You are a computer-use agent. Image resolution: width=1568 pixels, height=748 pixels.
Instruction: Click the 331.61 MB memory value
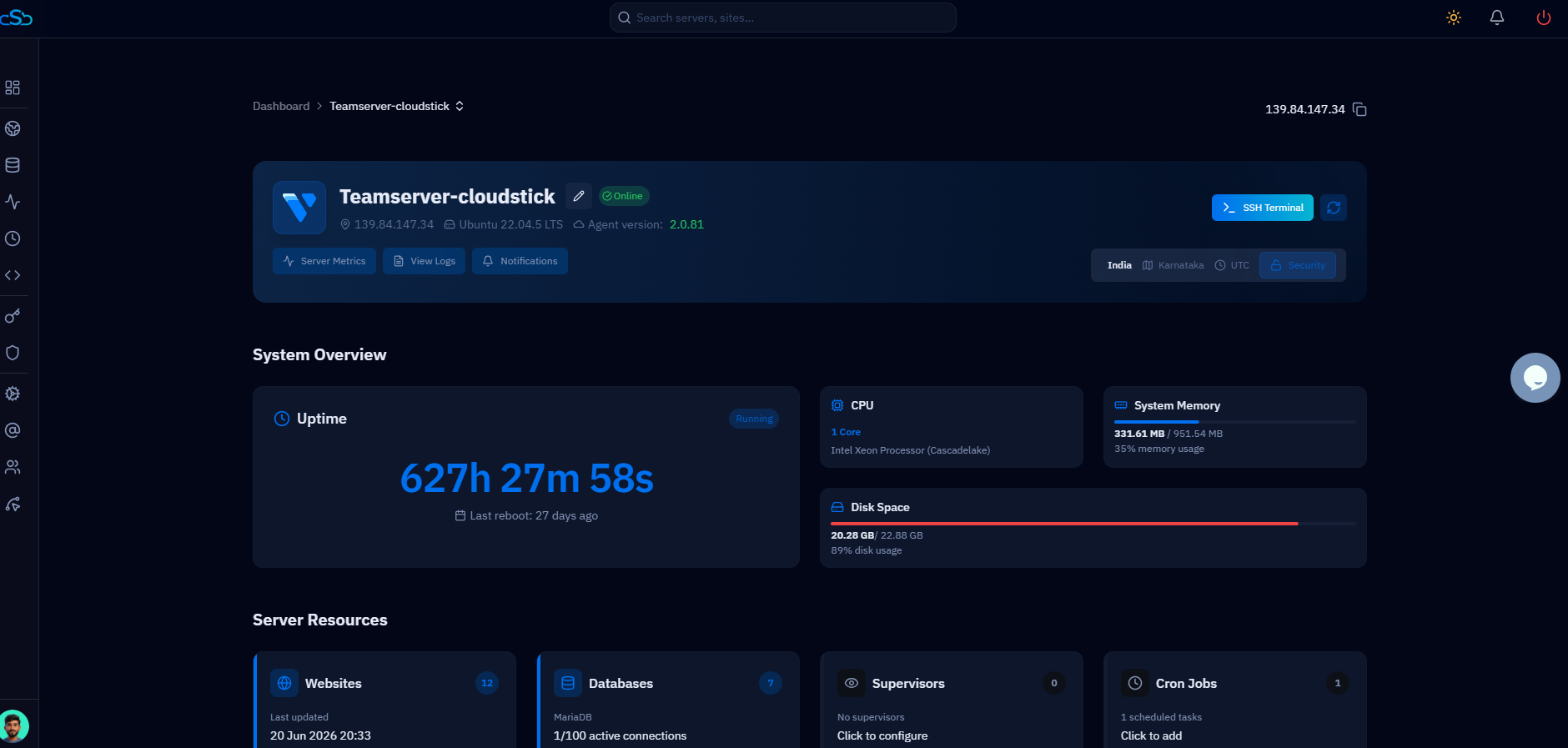coord(1139,434)
